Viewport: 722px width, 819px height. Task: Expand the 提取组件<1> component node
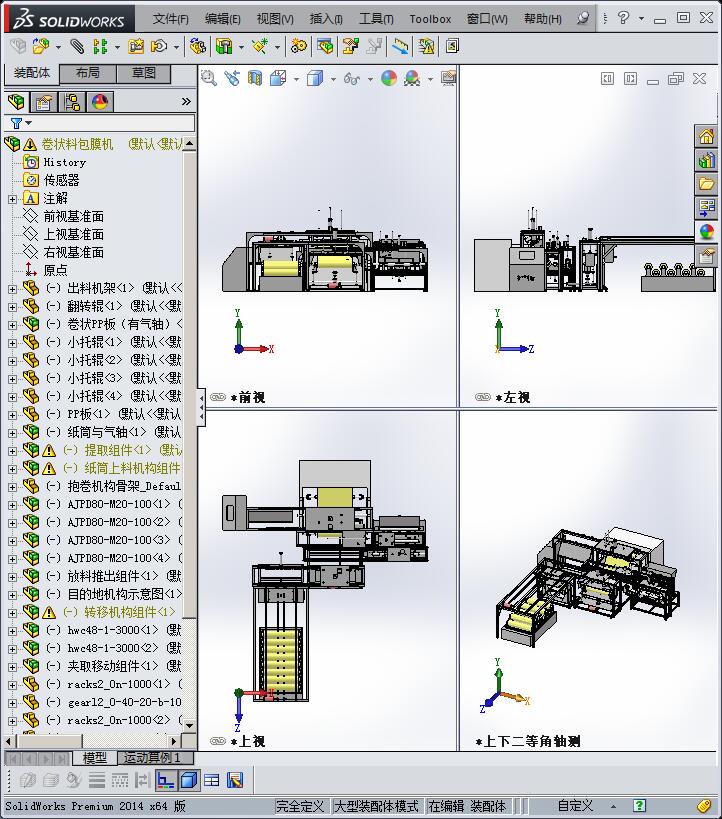pyautogui.click(x=13, y=451)
